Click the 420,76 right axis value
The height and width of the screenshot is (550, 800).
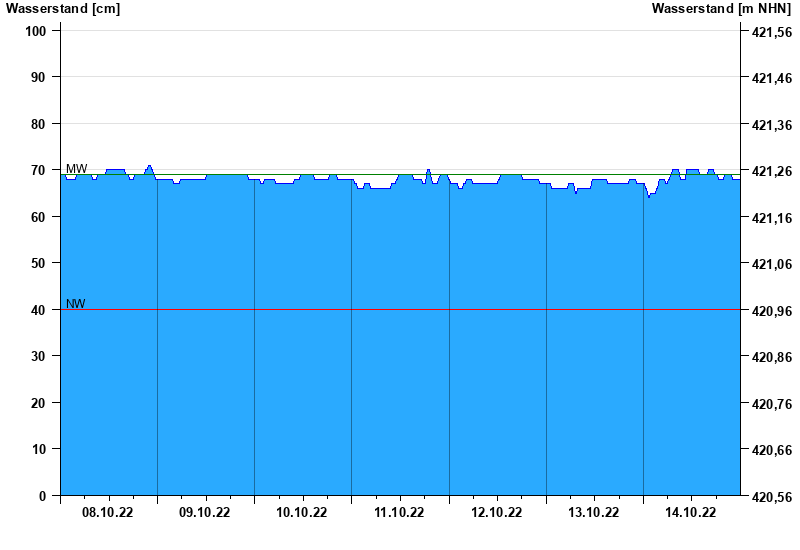(772, 404)
